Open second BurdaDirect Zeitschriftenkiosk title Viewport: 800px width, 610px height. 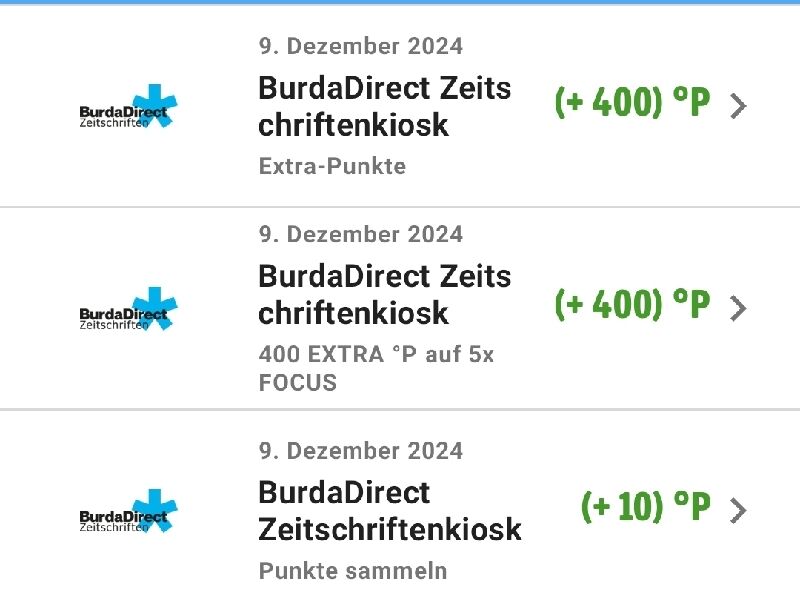pyautogui.click(x=385, y=294)
